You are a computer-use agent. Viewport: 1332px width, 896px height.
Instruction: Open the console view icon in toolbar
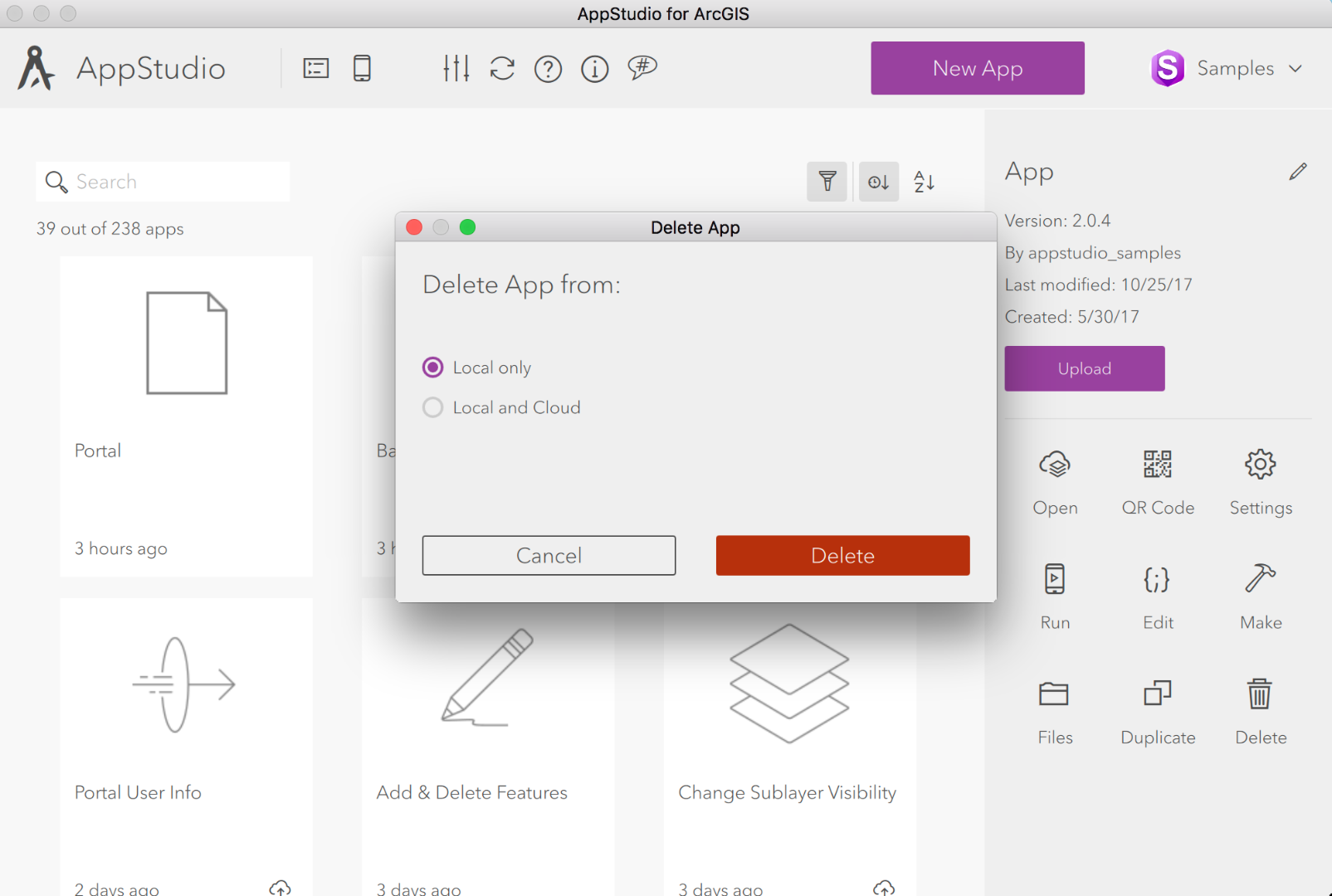316,68
